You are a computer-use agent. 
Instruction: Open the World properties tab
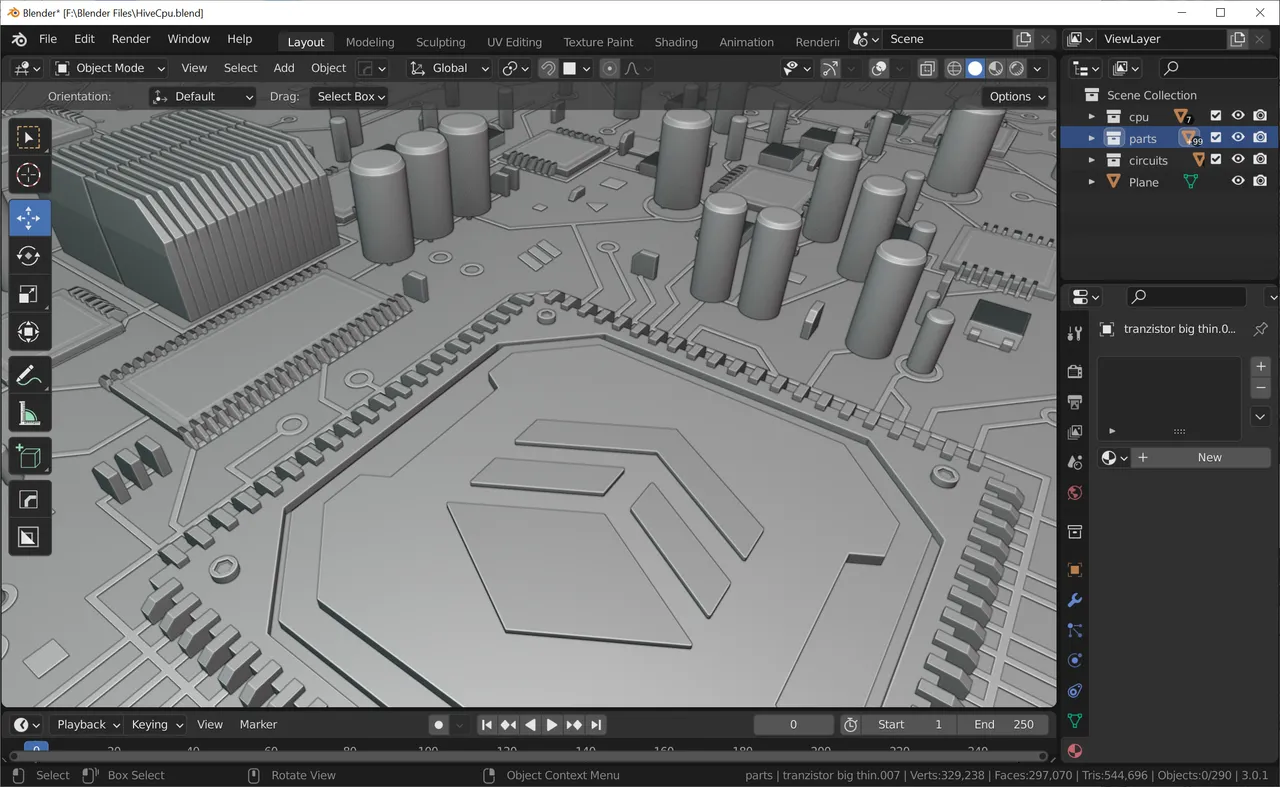click(x=1075, y=493)
